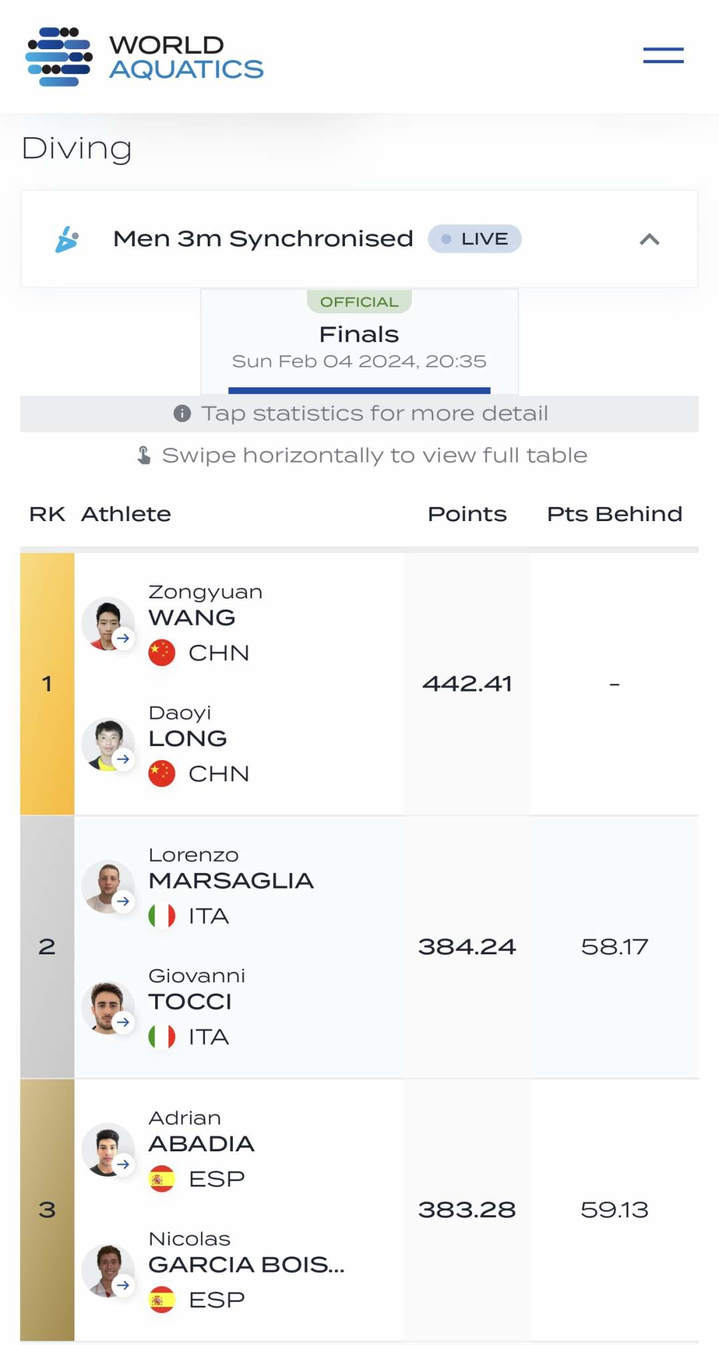Click the info icon beside Tap statistics

point(182,414)
